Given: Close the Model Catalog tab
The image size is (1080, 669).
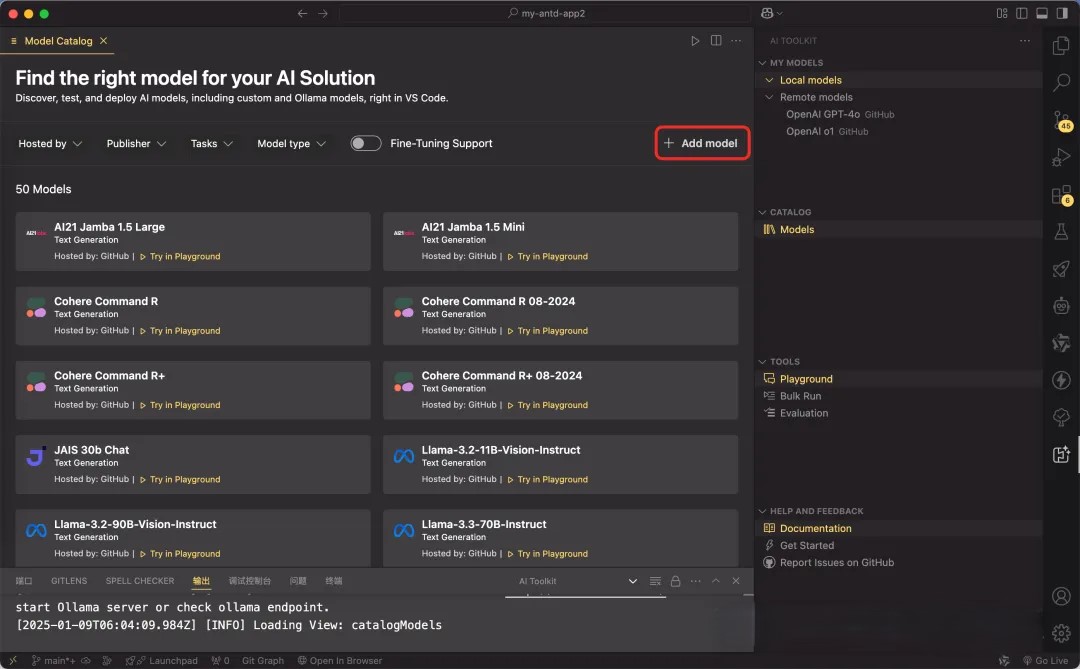Looking at the screenshot, I should [103, 41].
